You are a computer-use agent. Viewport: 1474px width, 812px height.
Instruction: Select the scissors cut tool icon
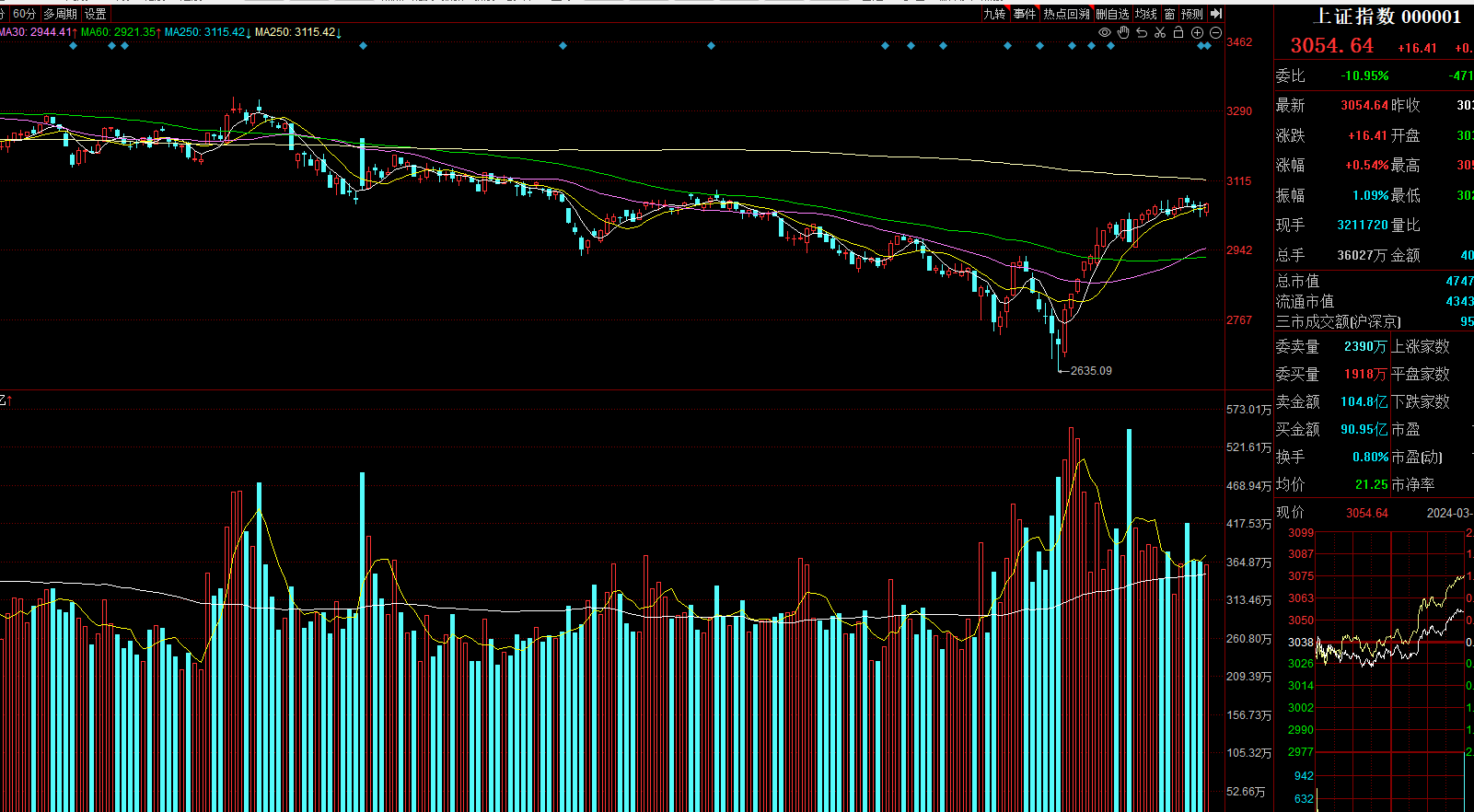[x=1160, y=32]
